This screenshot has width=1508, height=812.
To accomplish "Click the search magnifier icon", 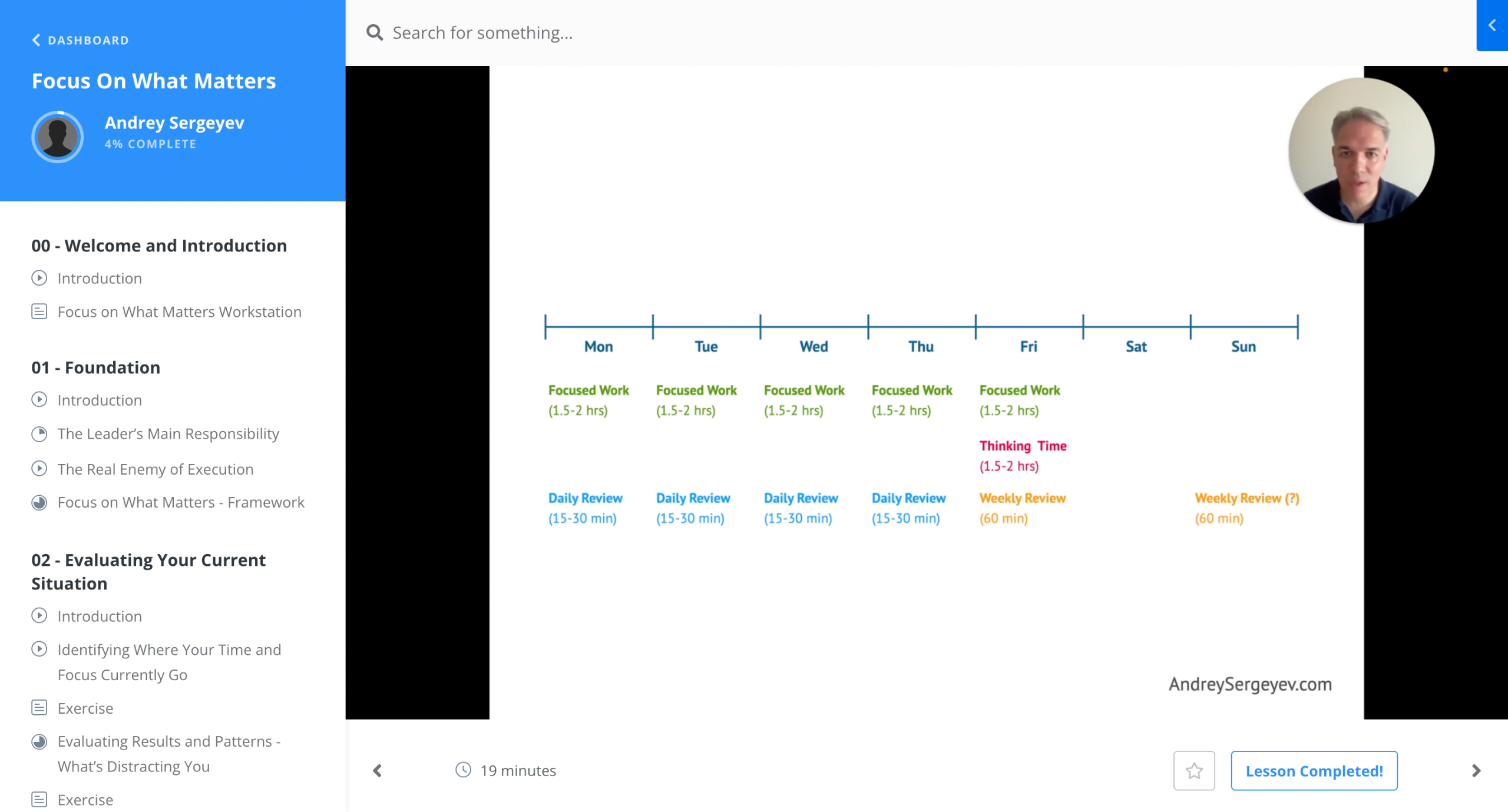I will [x=375, y=32].
